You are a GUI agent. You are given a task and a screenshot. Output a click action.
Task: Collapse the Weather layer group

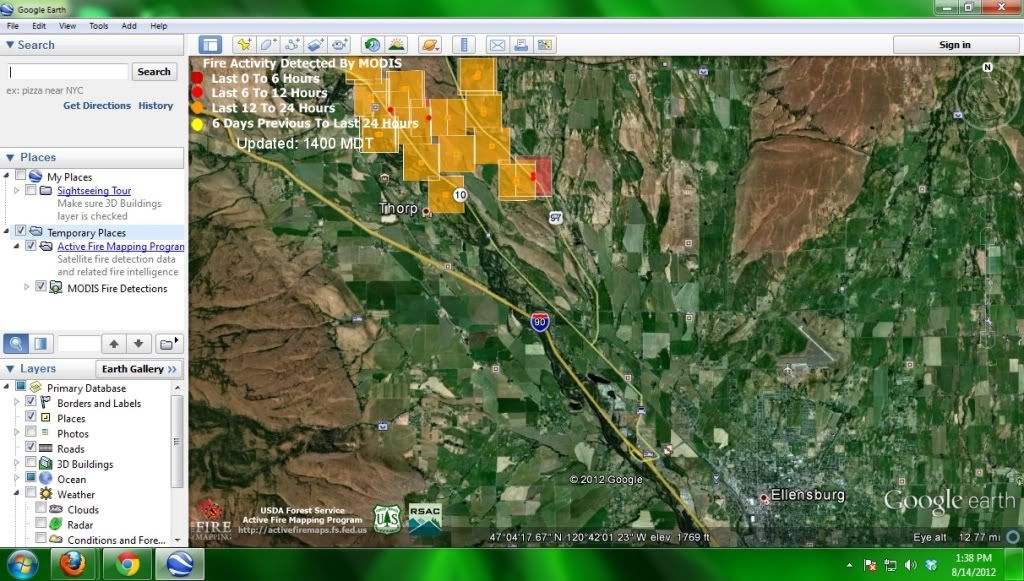(17, 494)
